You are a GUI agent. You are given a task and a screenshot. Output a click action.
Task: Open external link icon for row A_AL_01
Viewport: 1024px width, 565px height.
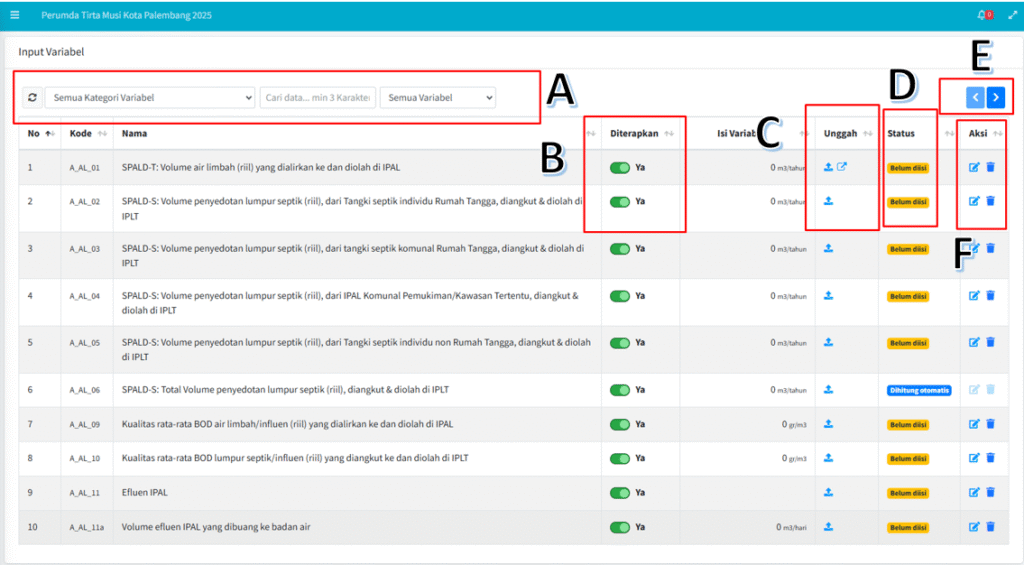tap(841, 167)
